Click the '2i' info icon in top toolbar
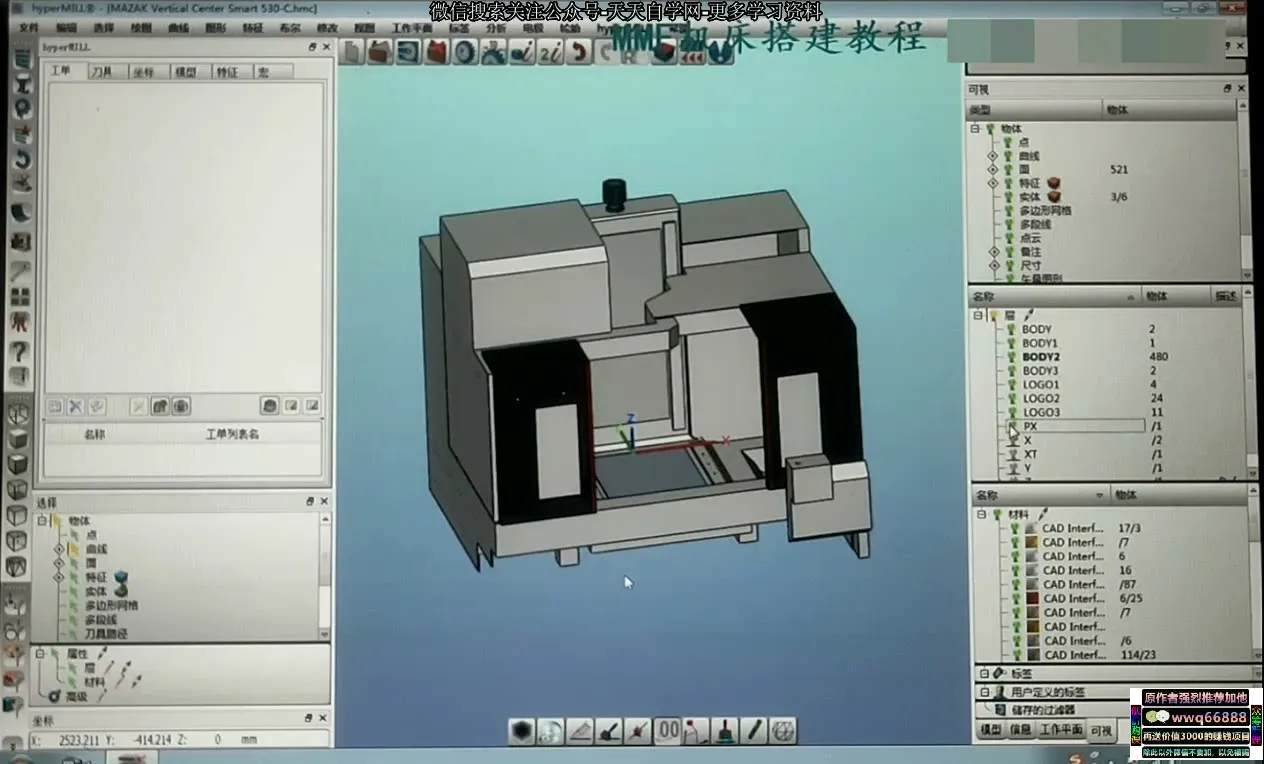The width and height of the screenshot is (1264, 764). 550,53
